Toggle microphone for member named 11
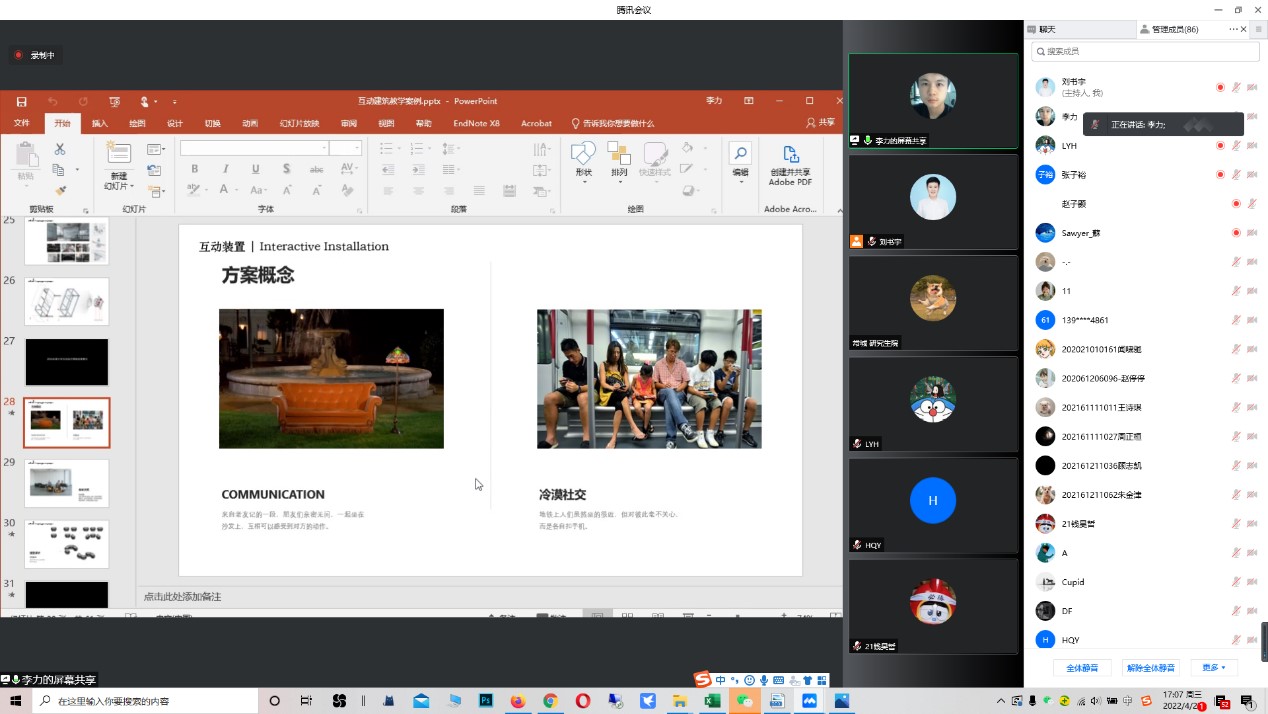Image resolution: width=1268 pixels, height=714 pixels. (1236, 291)
